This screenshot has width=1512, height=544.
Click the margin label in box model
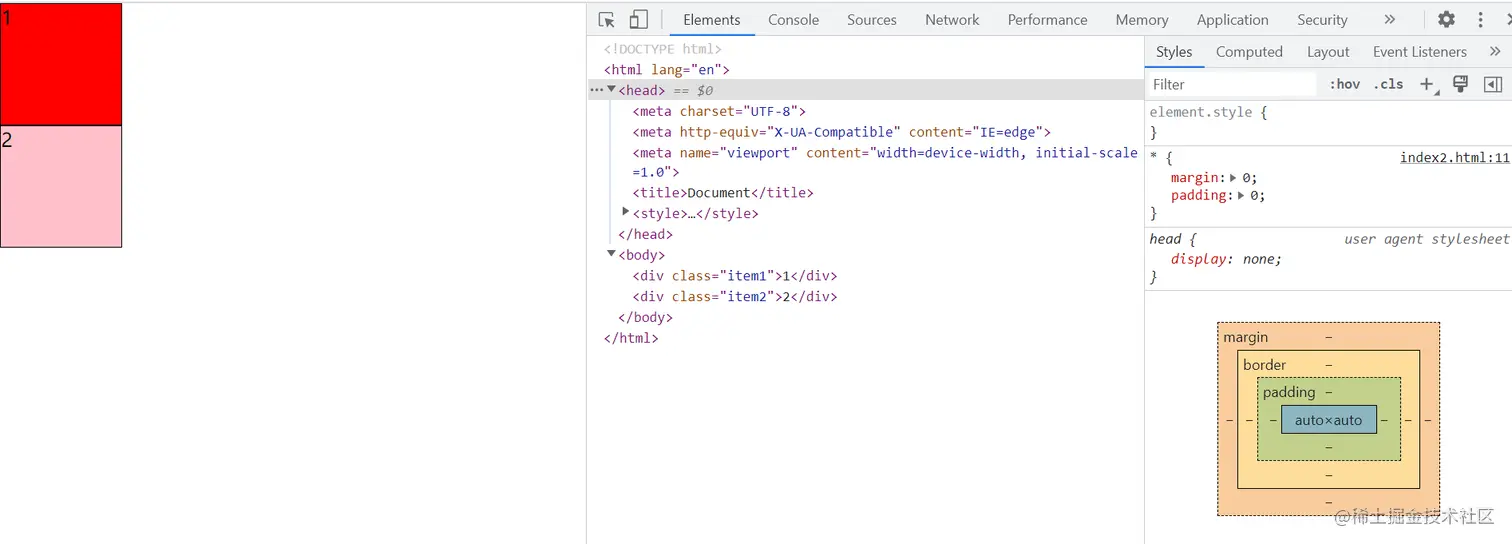(1245, 337)
